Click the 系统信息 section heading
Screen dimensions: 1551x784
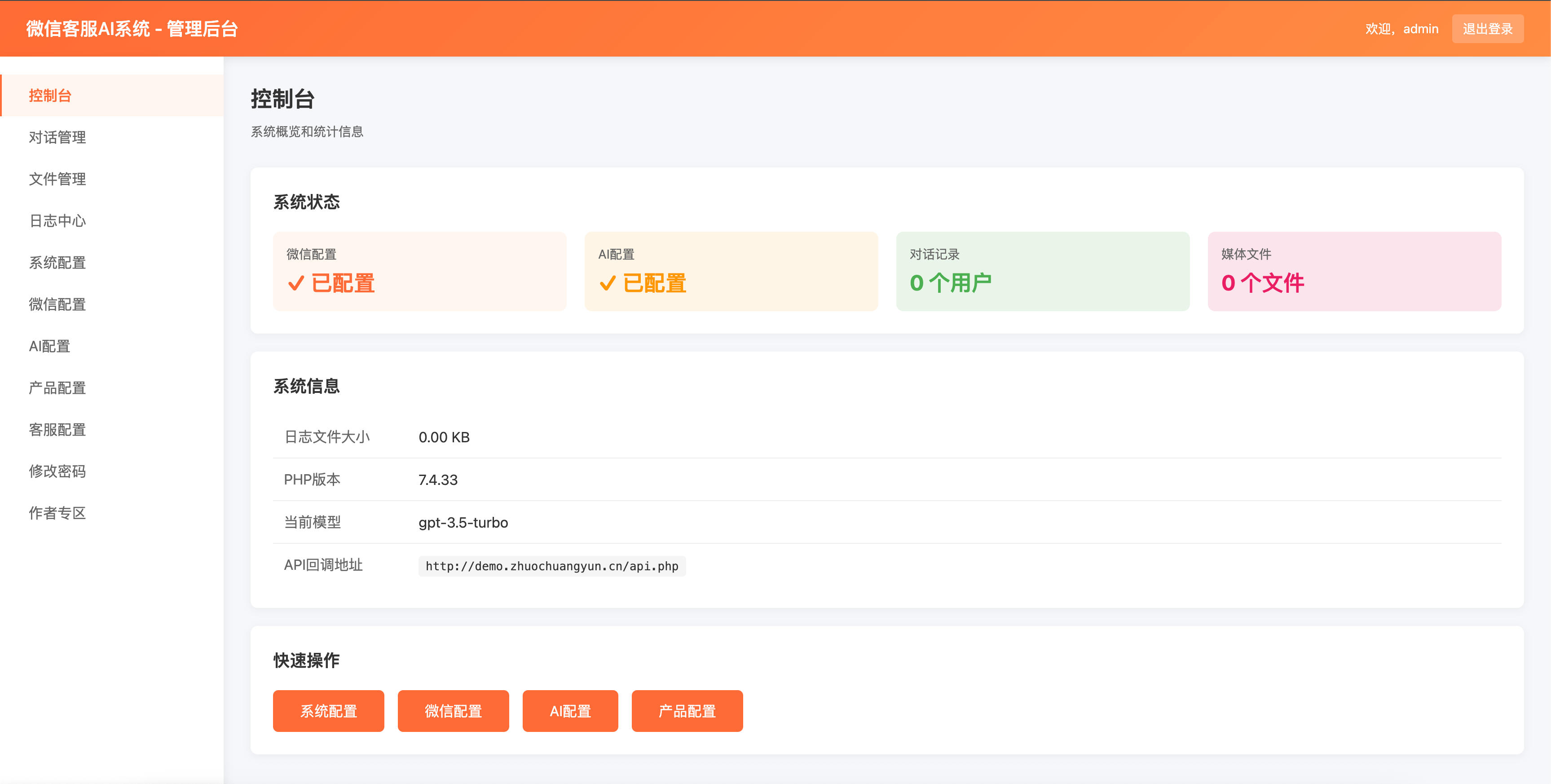pyautogui.click(x=306, y=386)
